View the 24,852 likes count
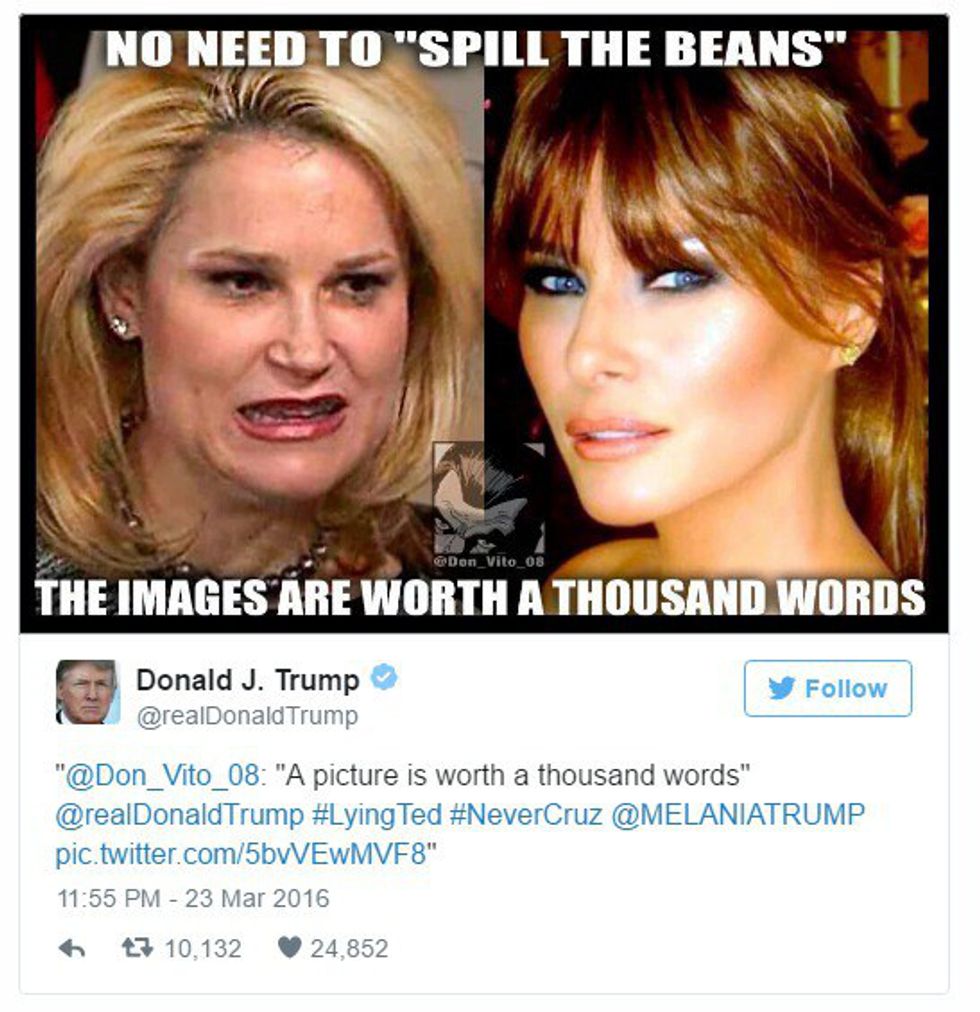Image resolution: width=980 pixels, height=1012 pixels. coord(349,949)
